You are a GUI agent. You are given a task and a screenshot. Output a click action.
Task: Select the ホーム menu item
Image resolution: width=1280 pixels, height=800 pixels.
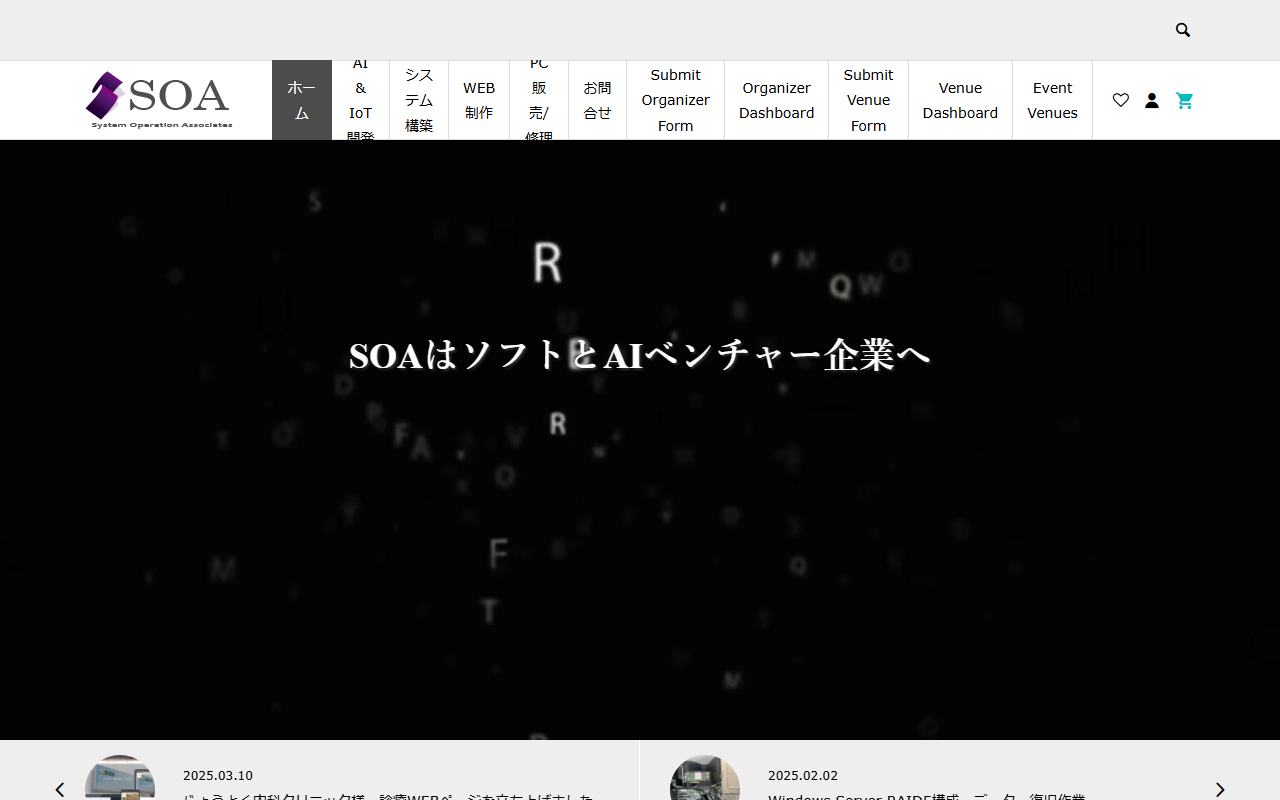click(301, 100)
